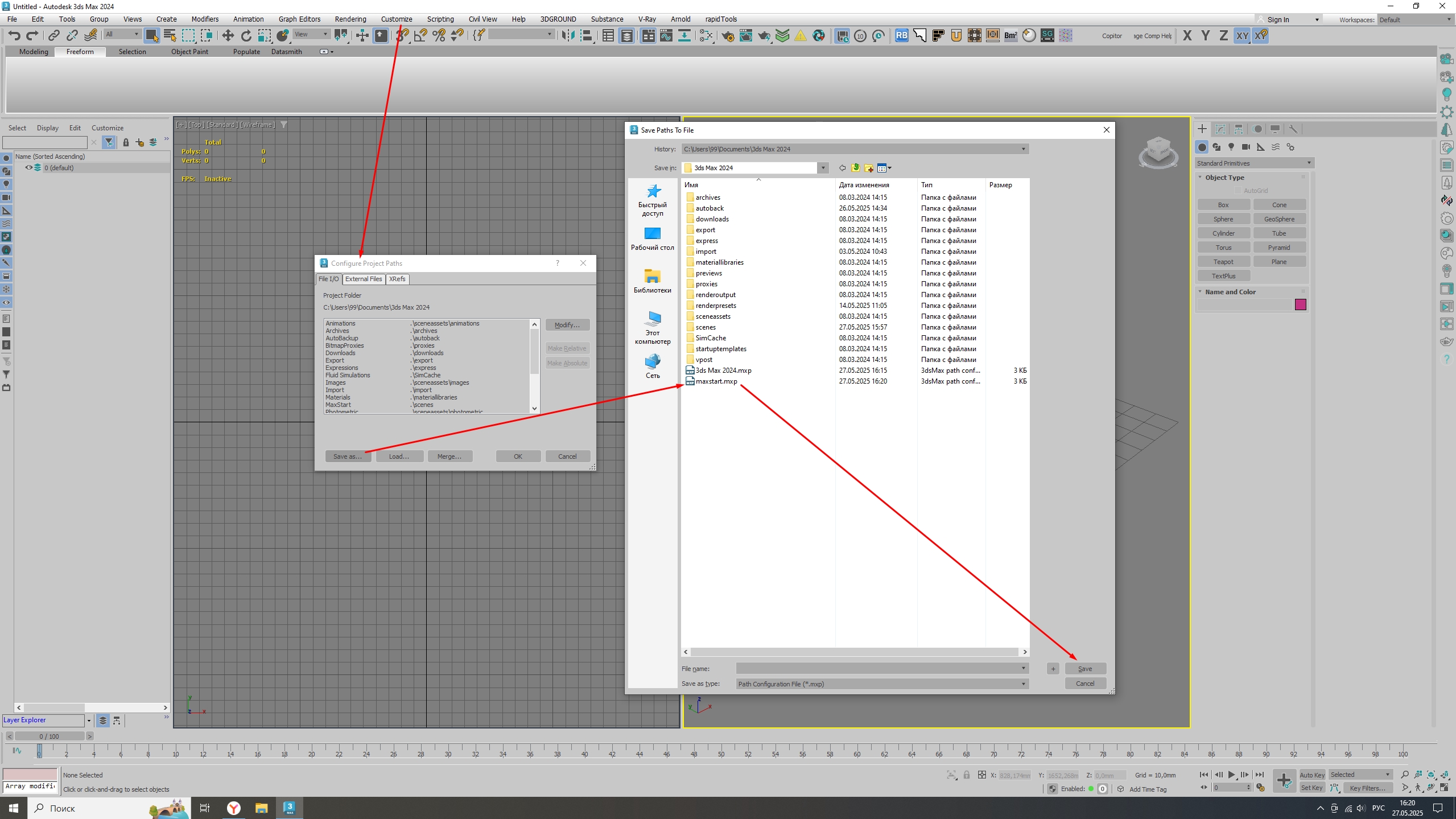This screenshot has height=819, width=1456.
Task: Click the Teapot primitive button
Action: [1223, 262]
